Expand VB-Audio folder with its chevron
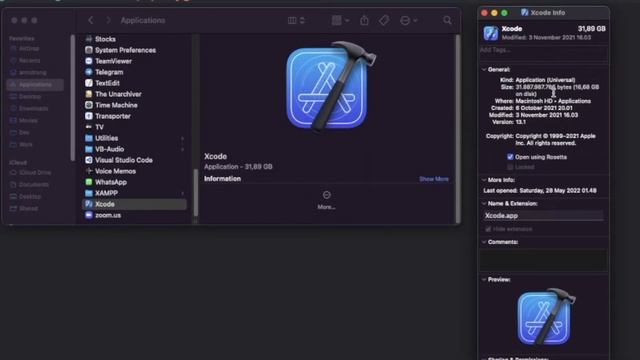The image size is (640, 360). point(182,150)
